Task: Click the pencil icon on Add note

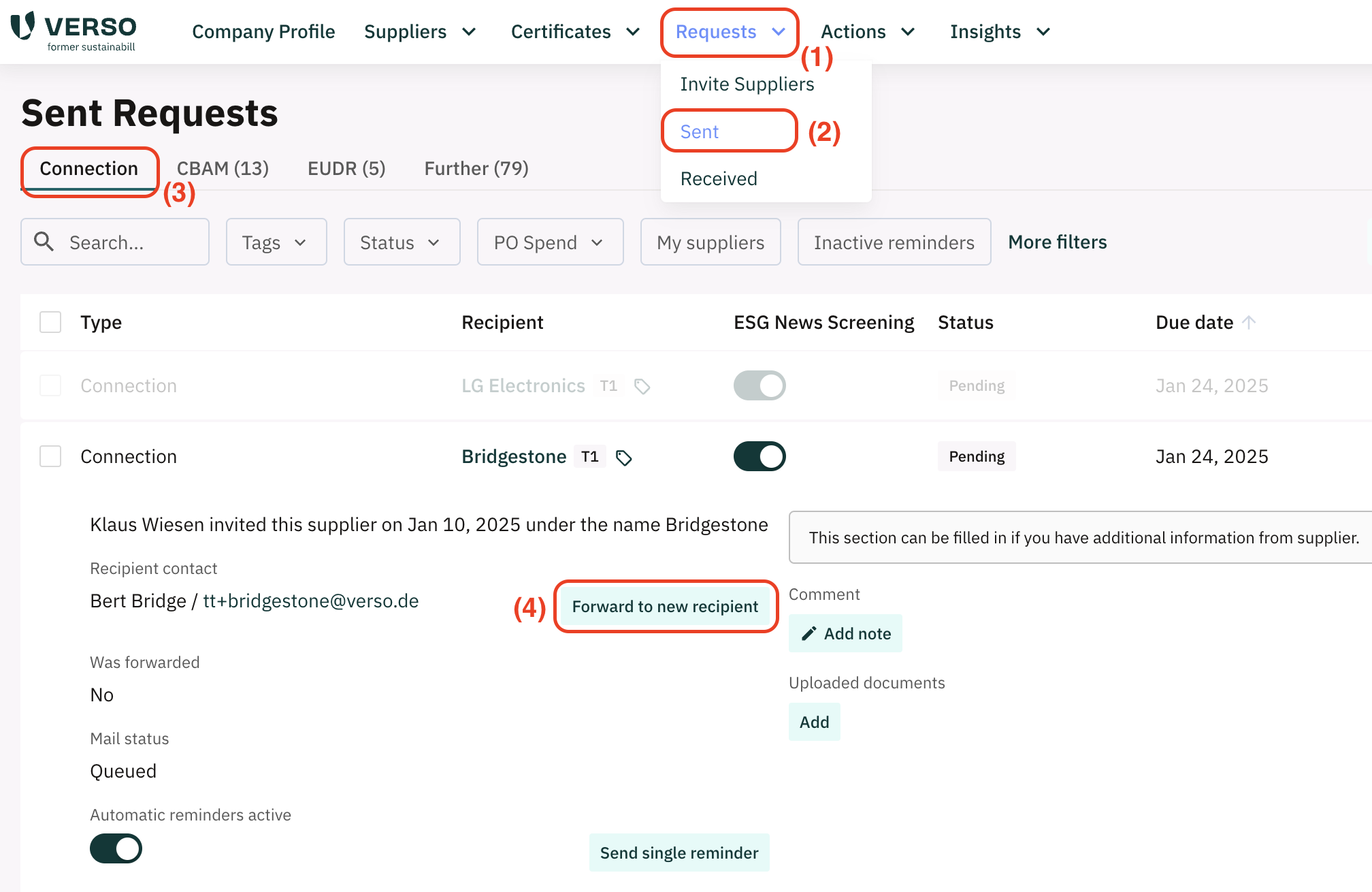Action: [x=808, y=634]
